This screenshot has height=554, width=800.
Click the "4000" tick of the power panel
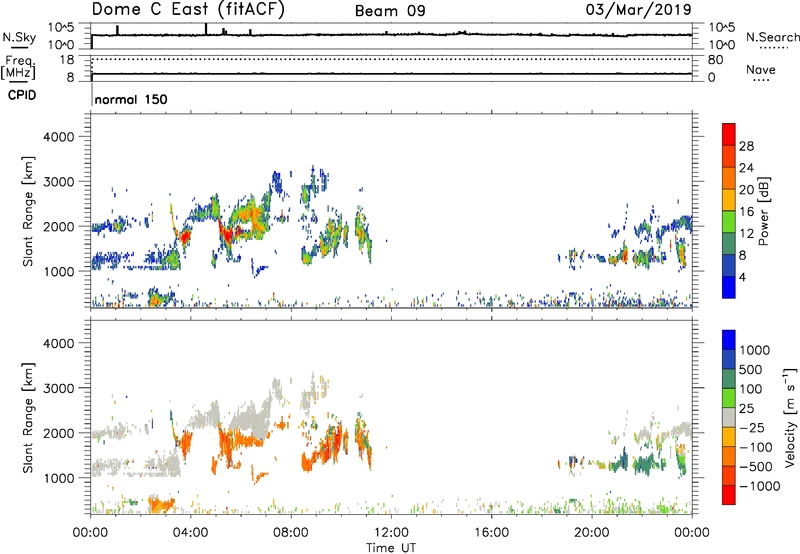click(x=58, y=137)
